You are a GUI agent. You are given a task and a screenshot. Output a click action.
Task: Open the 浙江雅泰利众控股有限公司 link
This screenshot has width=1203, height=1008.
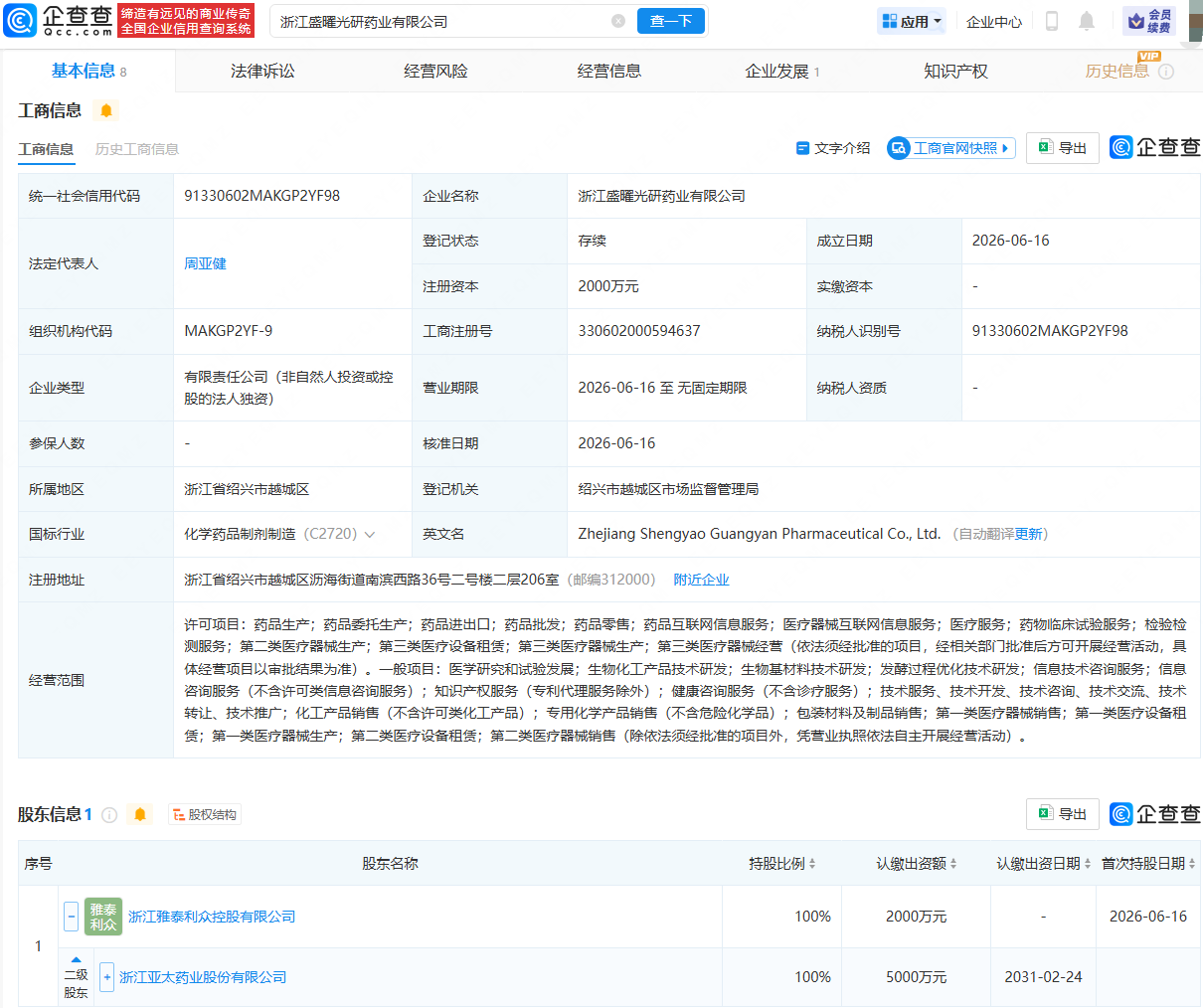coord(212,917)
